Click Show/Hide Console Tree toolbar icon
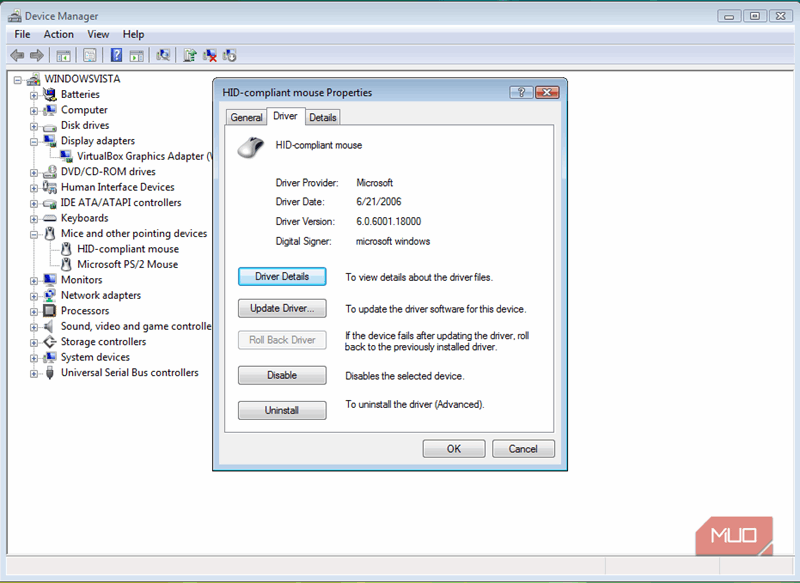800x583 pixels. [64, 56]
